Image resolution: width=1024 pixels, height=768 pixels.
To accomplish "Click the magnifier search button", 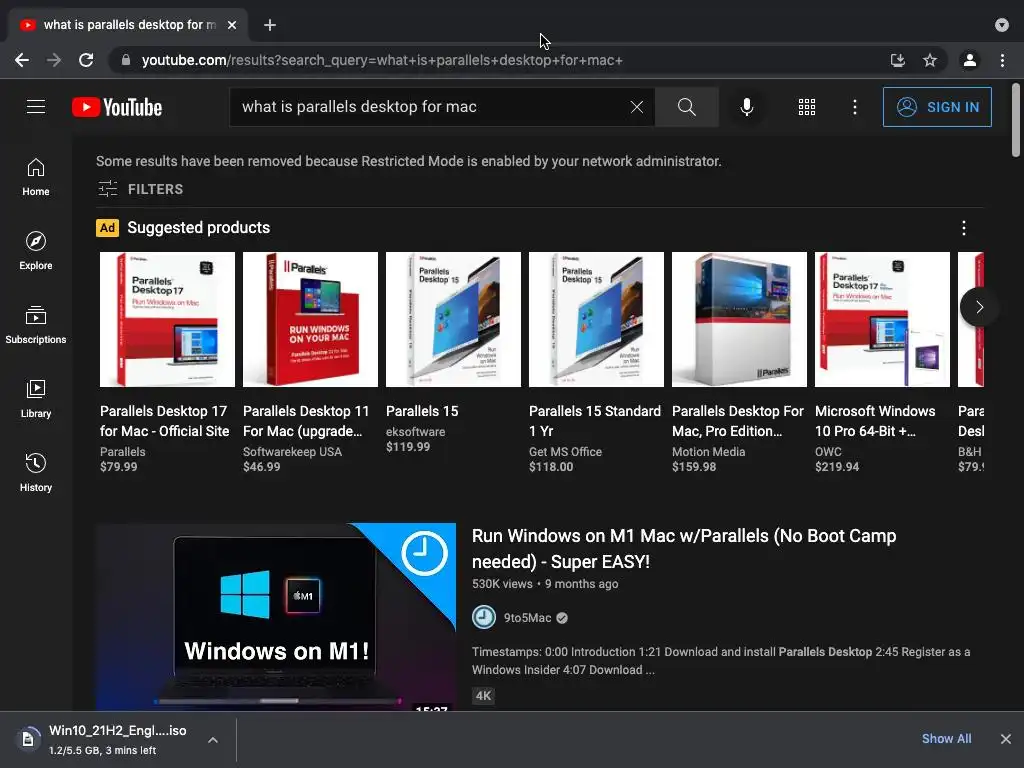I will [x=686, y=106].
